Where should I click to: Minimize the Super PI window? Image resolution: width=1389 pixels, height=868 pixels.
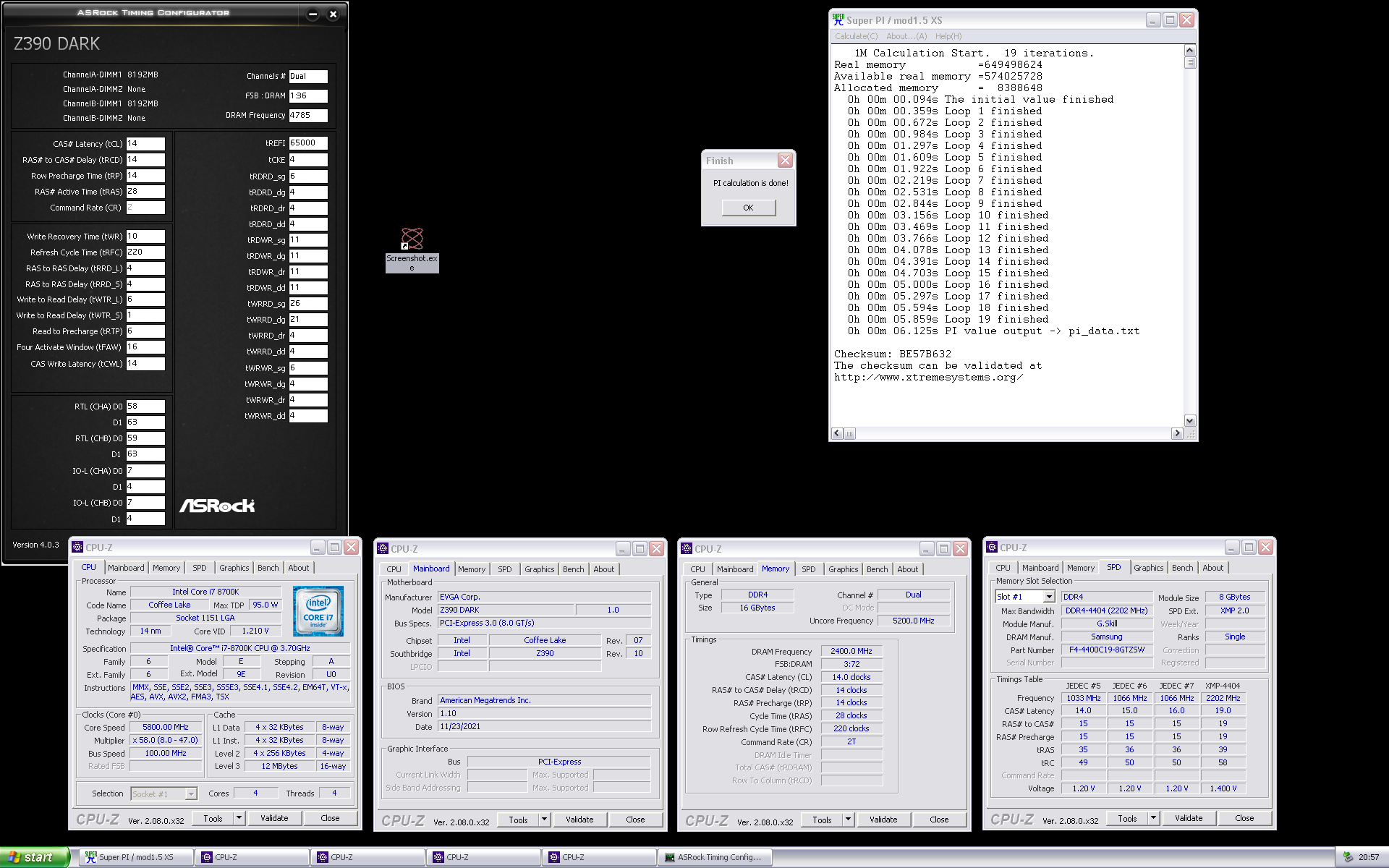(1153, 20)
